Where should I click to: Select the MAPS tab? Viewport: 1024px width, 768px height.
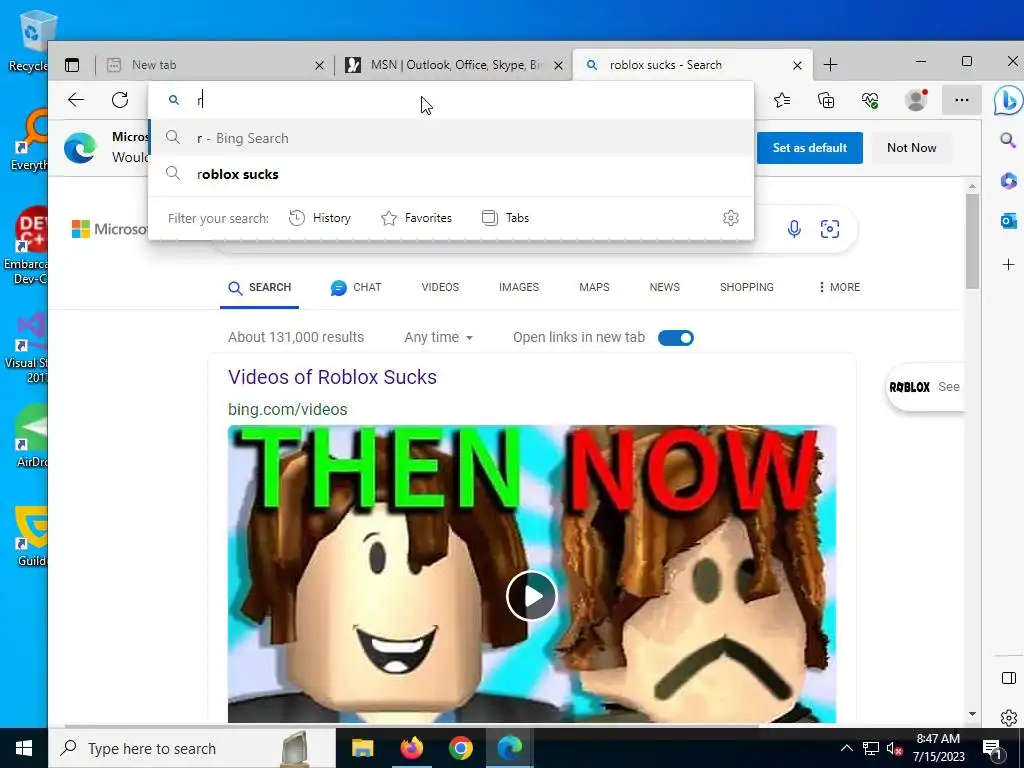(x=594, y=287)
